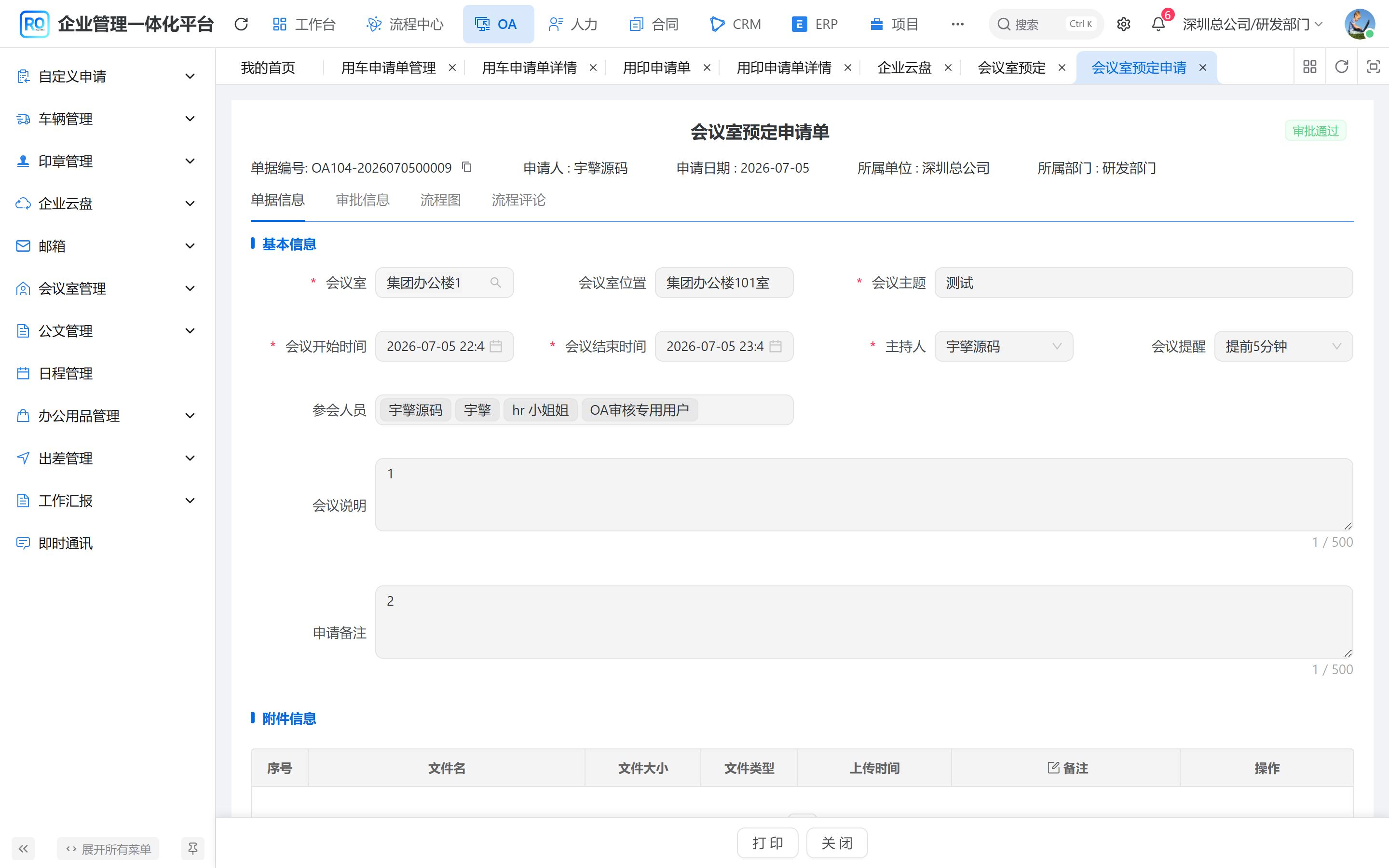Screen dimensions: 1389x868
Task: Go to the CRM module
Action: pyautogui.click(x=735, y=24)
